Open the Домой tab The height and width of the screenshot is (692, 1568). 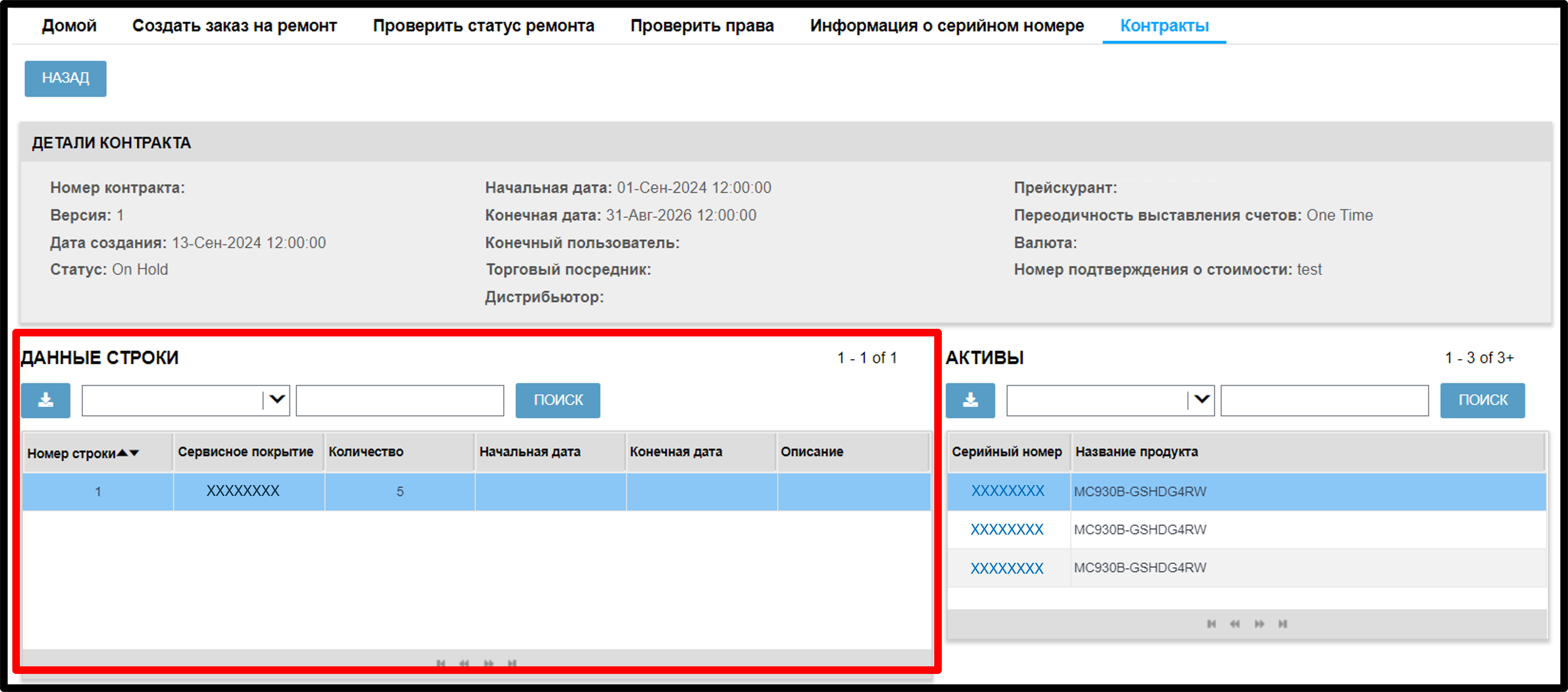69,26
